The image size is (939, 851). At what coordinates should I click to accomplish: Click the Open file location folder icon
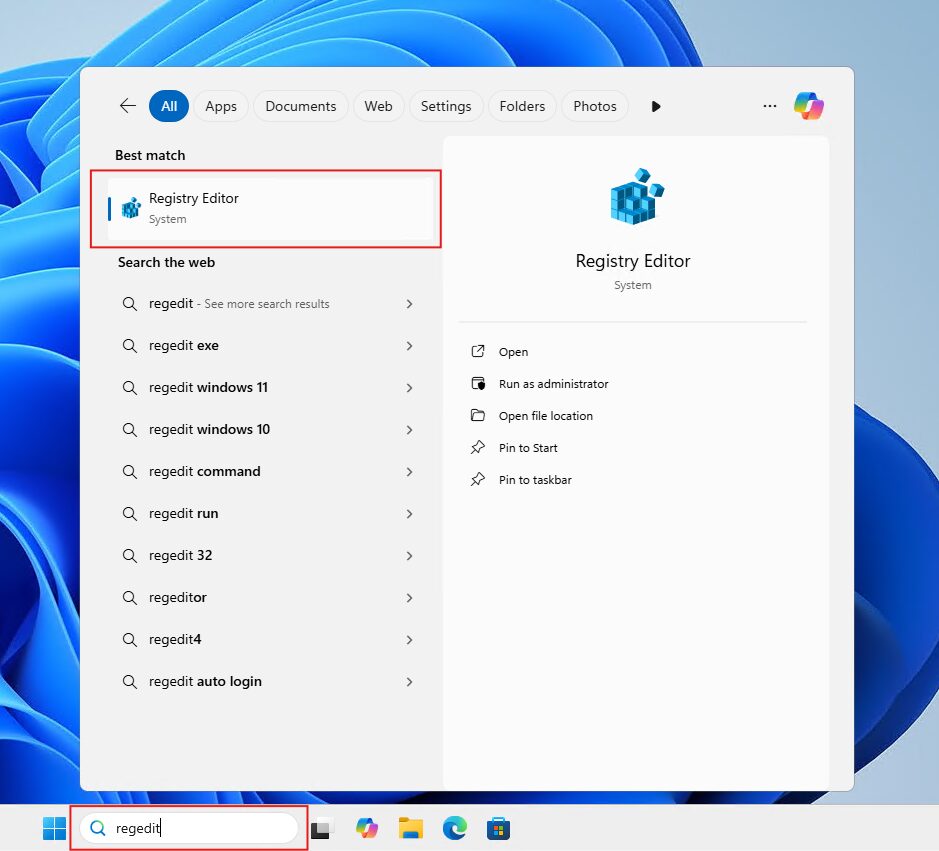tap(478, 416)
